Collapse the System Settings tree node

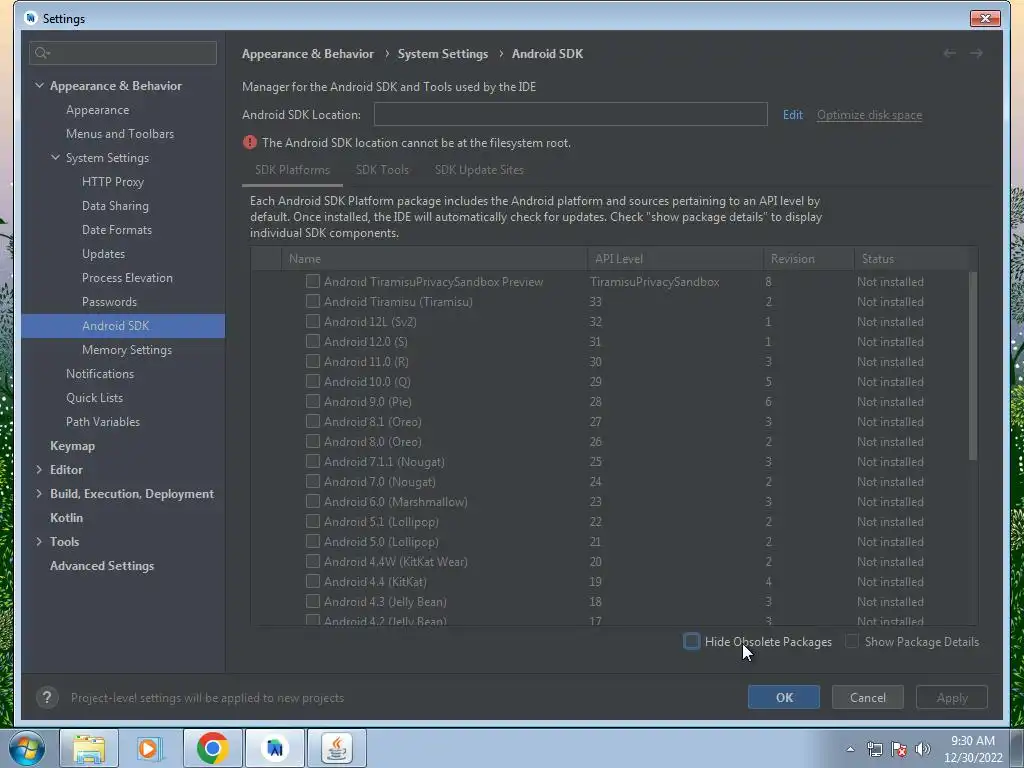(56, 157)
